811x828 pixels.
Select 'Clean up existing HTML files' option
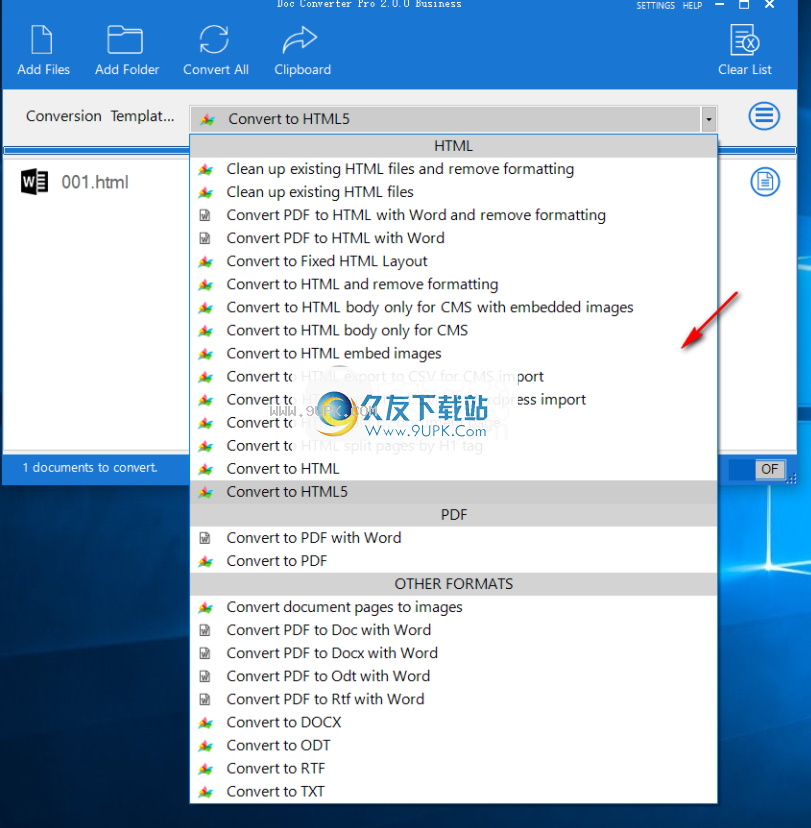coord(454,192)
